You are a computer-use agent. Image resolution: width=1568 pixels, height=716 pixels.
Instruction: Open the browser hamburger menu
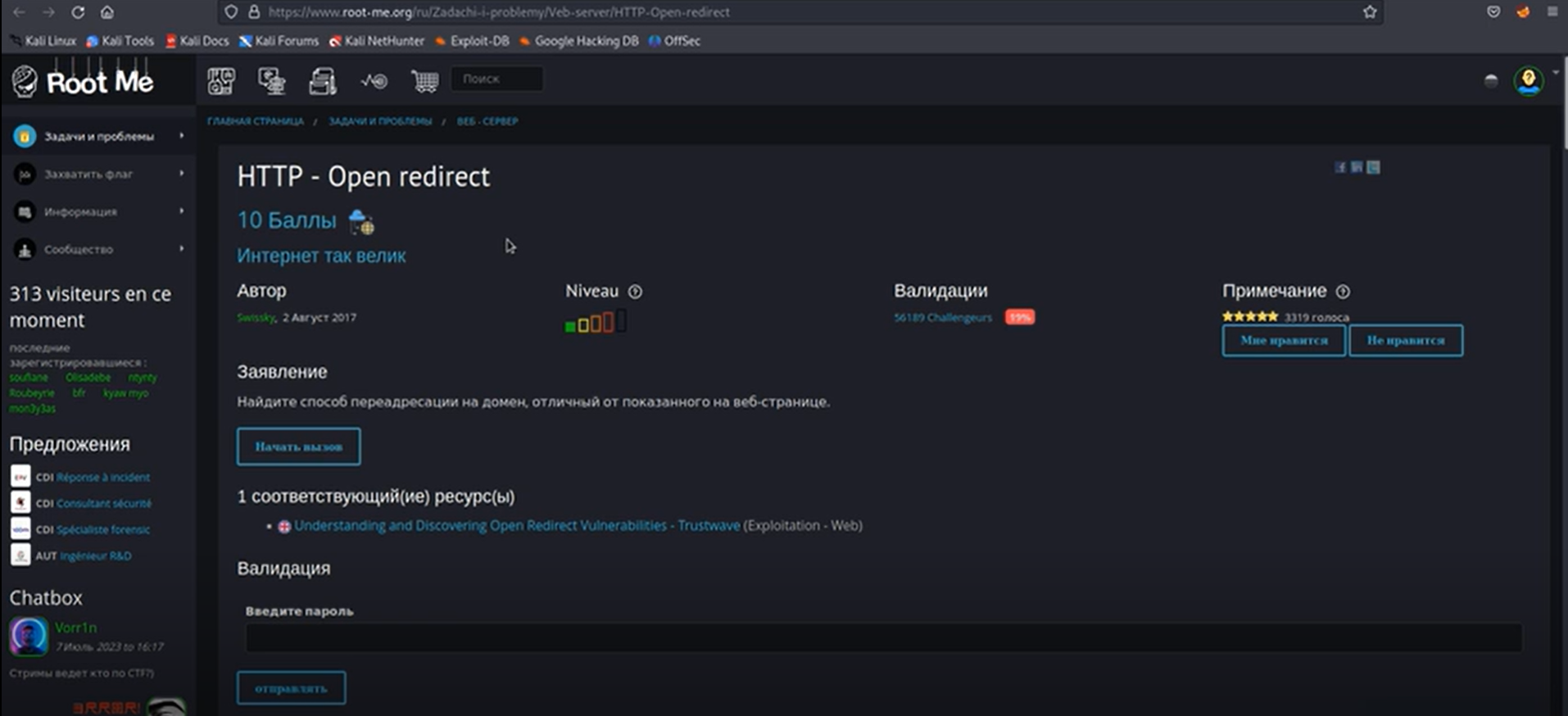[x=1552, y=12]
